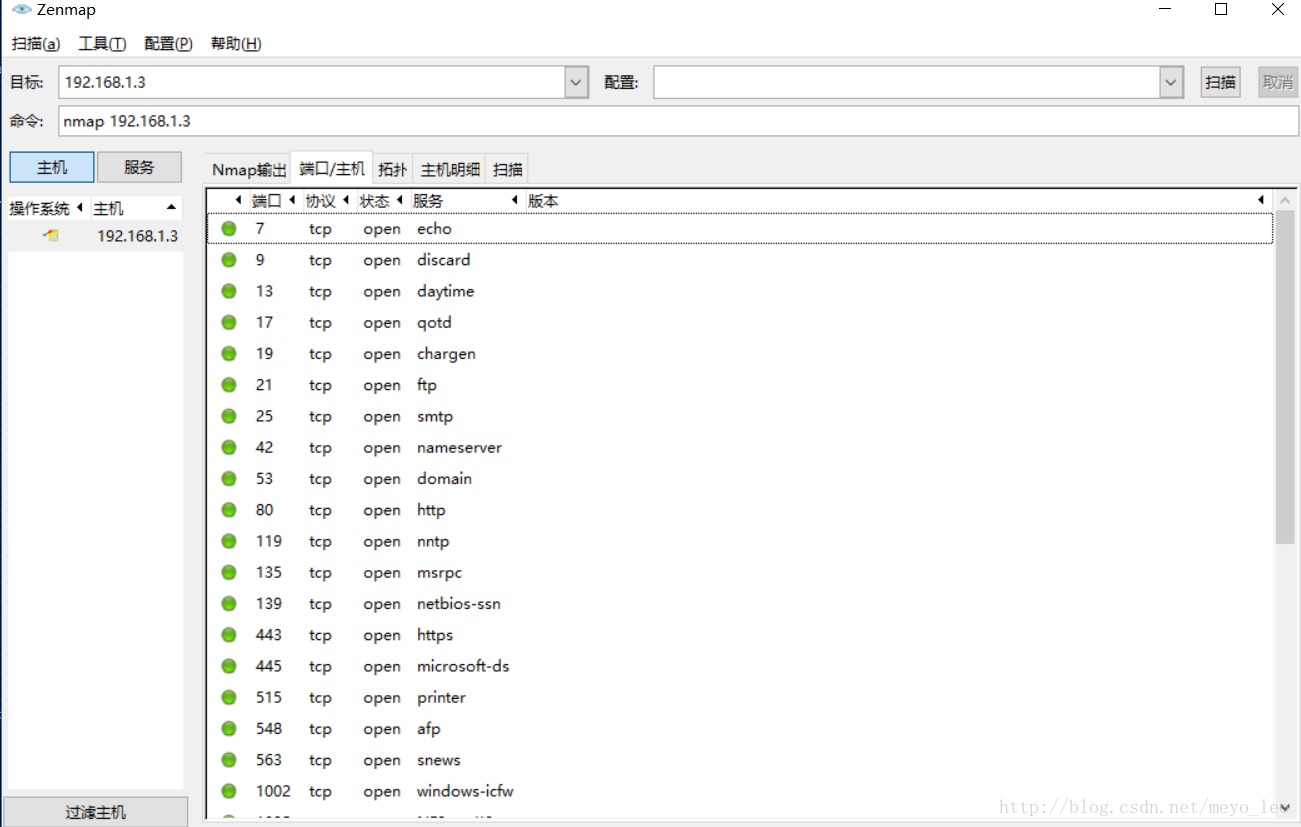Select the echo service row
1301x827 pixels.
[740, 229]
